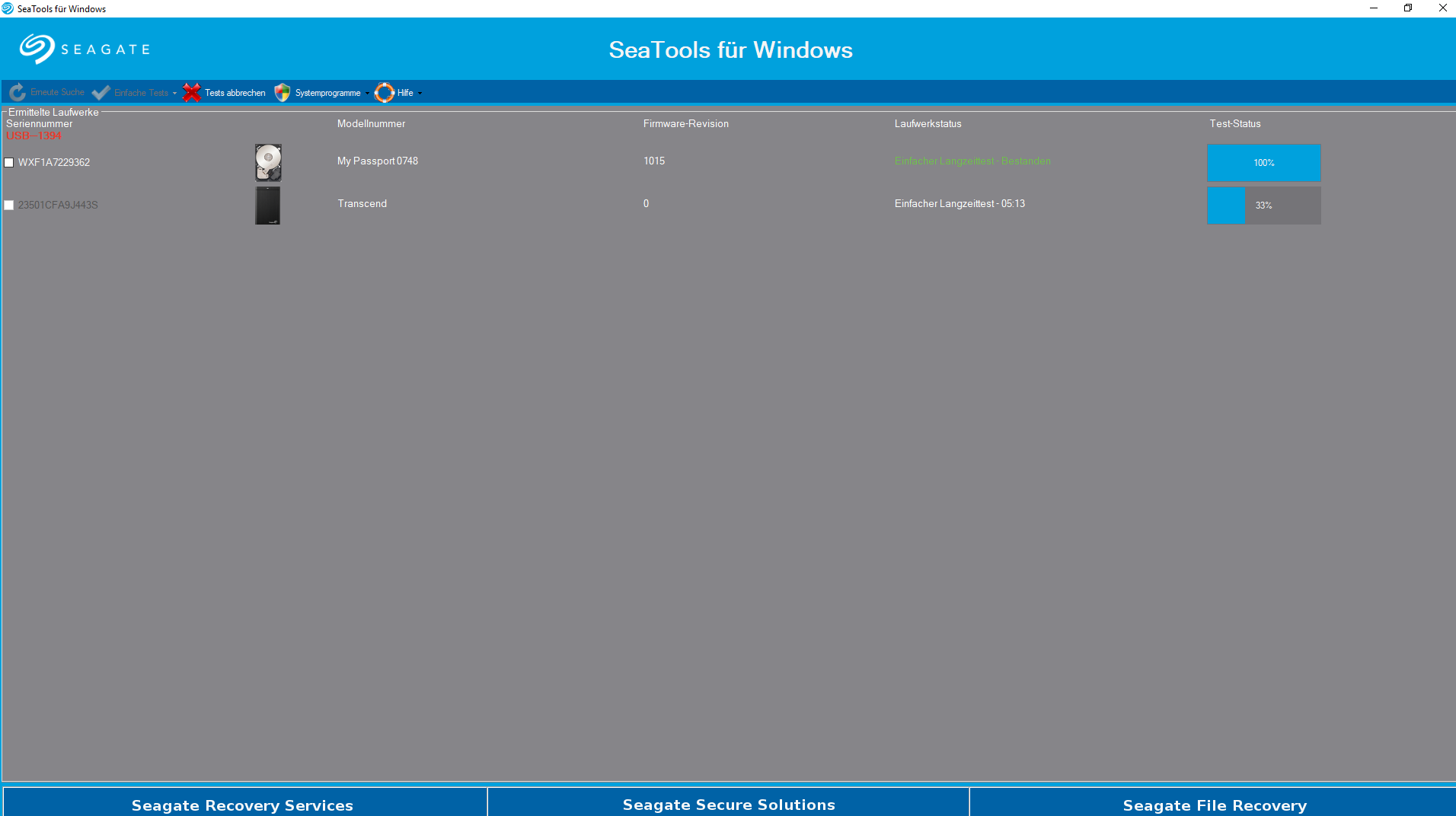The height and width of the screenshot is (816, 1456).
Task: Select serial number 23501CFA9J443S
Action: 58,206
